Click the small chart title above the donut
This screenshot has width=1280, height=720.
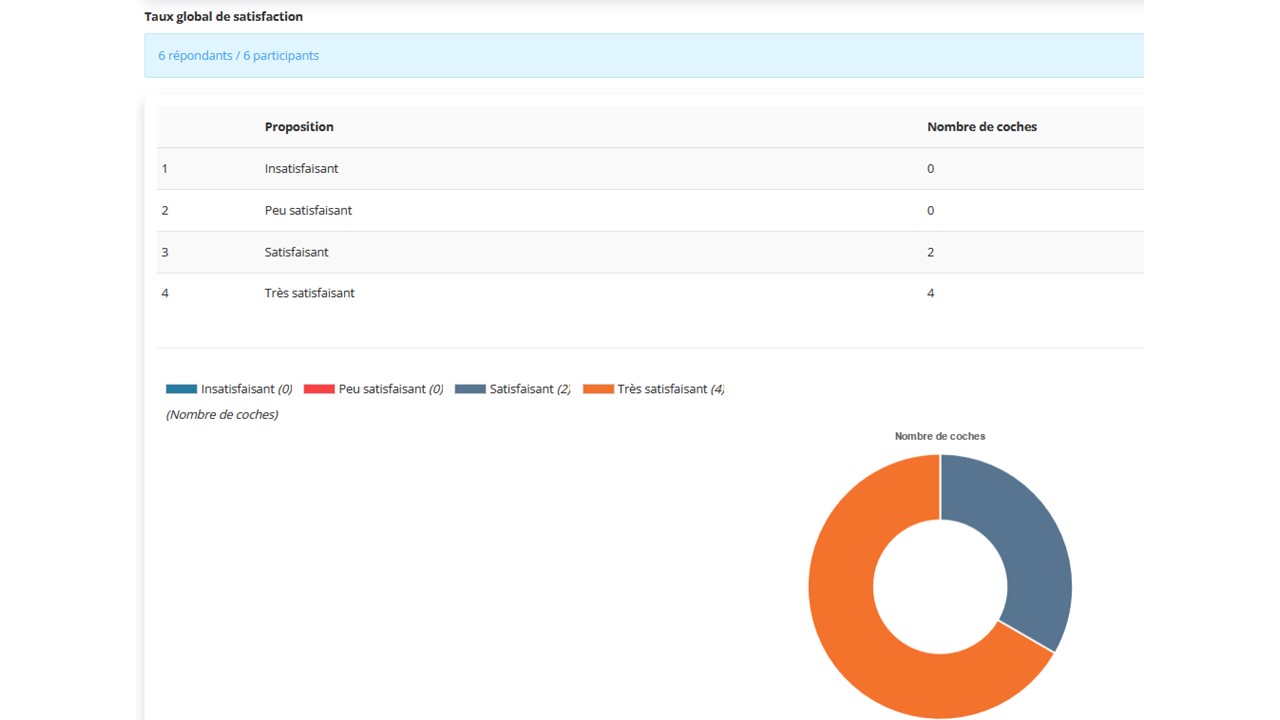[x=939, y=436]
